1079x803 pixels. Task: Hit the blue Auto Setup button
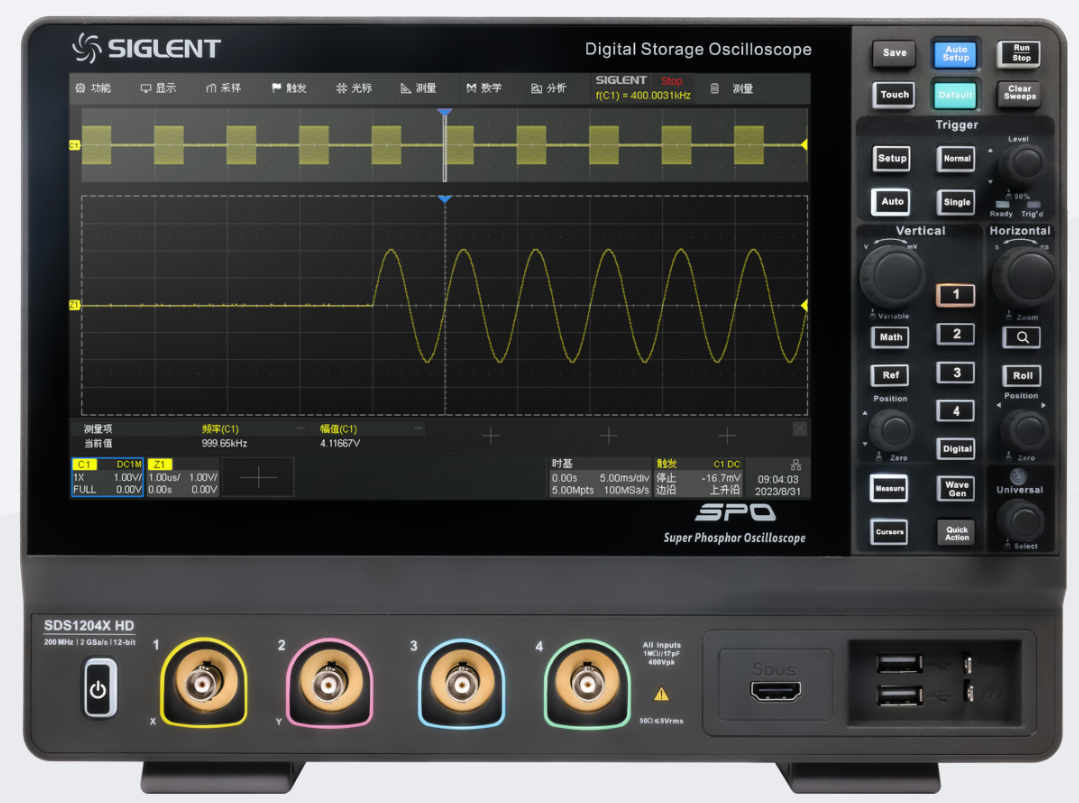tap(956, 54)
